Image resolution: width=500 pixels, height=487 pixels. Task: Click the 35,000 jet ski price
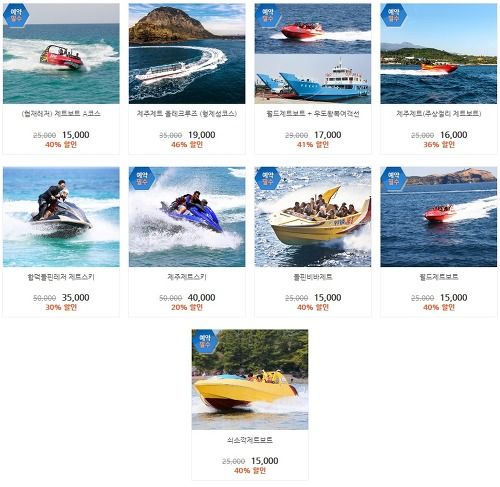tap(76, 297)
